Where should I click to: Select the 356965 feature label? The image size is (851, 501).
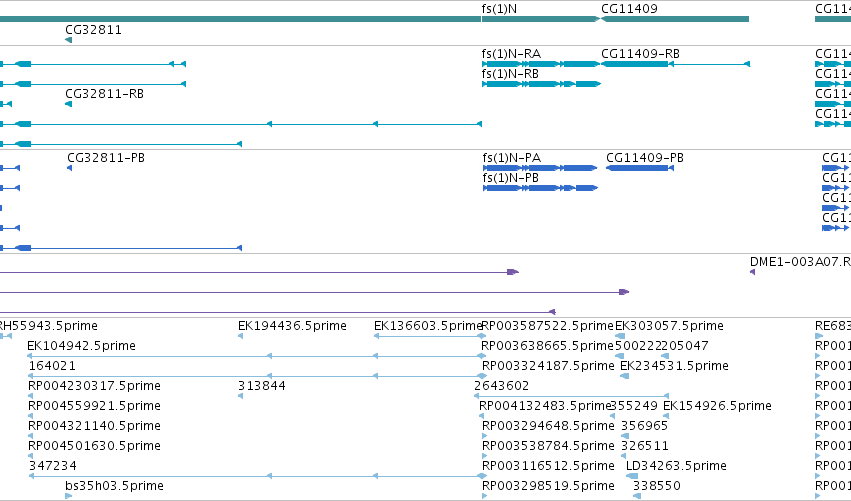tap(644, 426)
